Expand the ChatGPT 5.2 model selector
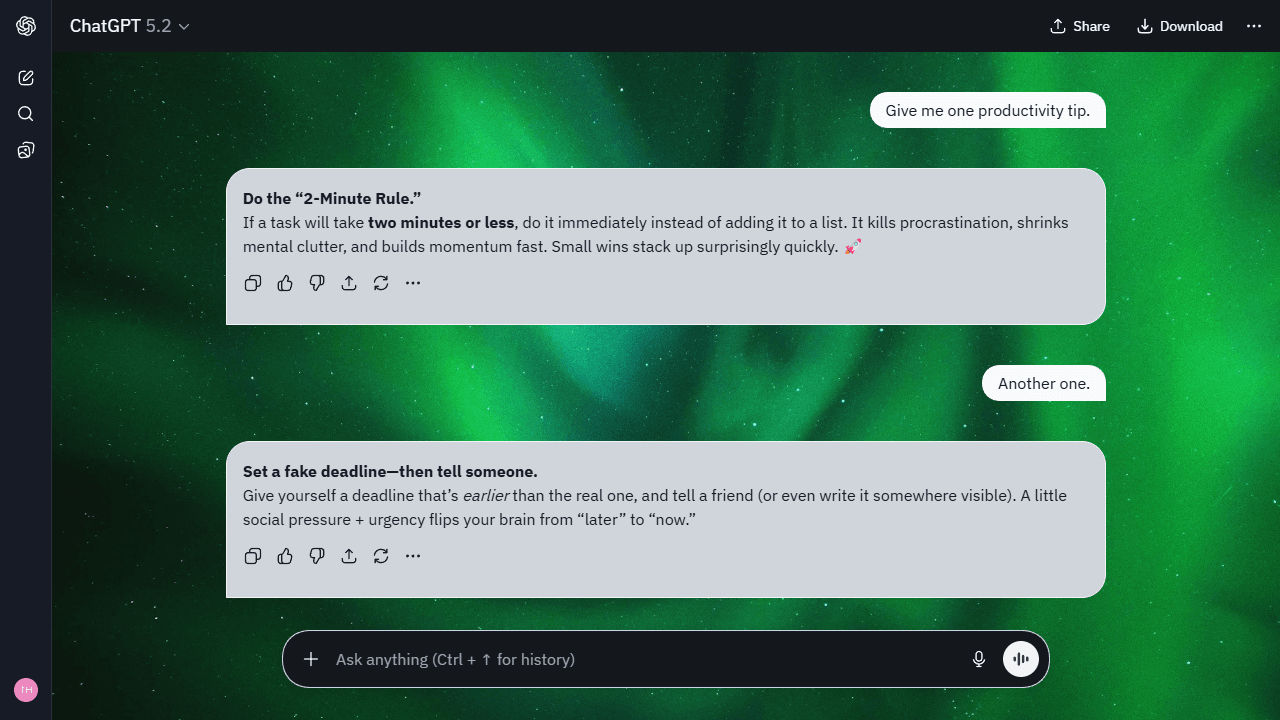 [130, 26]
